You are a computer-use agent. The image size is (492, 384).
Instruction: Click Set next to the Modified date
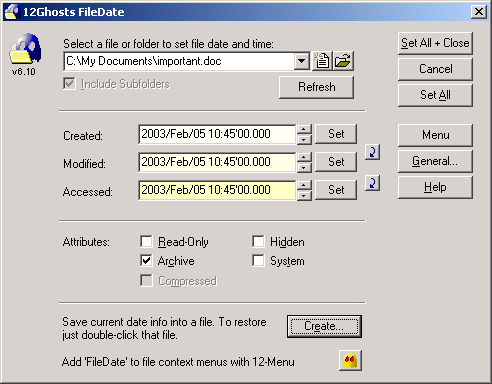pos(336,162)
